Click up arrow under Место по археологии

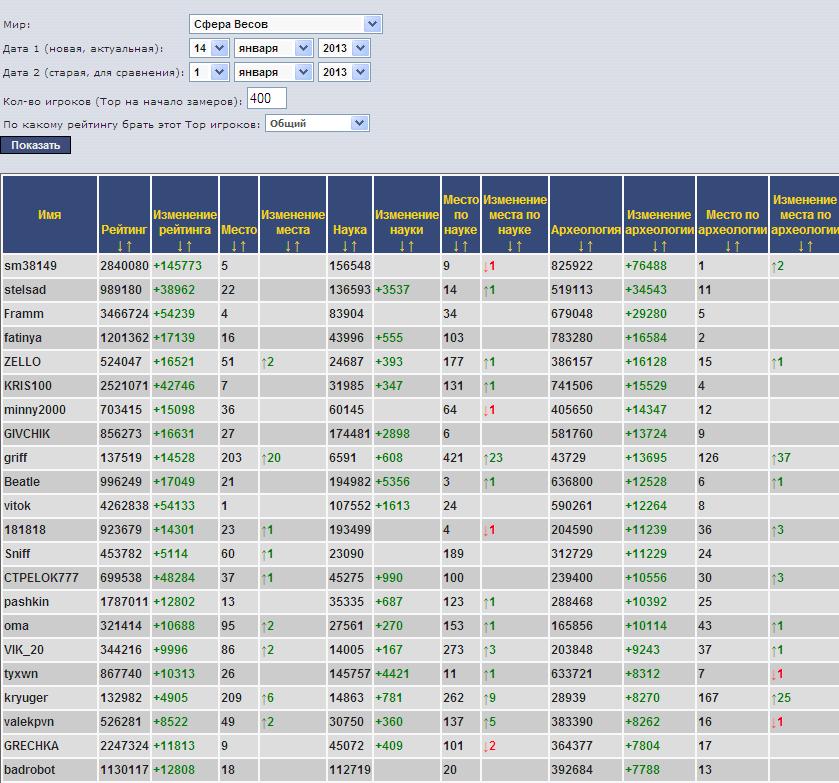click(x=737, y=246)
